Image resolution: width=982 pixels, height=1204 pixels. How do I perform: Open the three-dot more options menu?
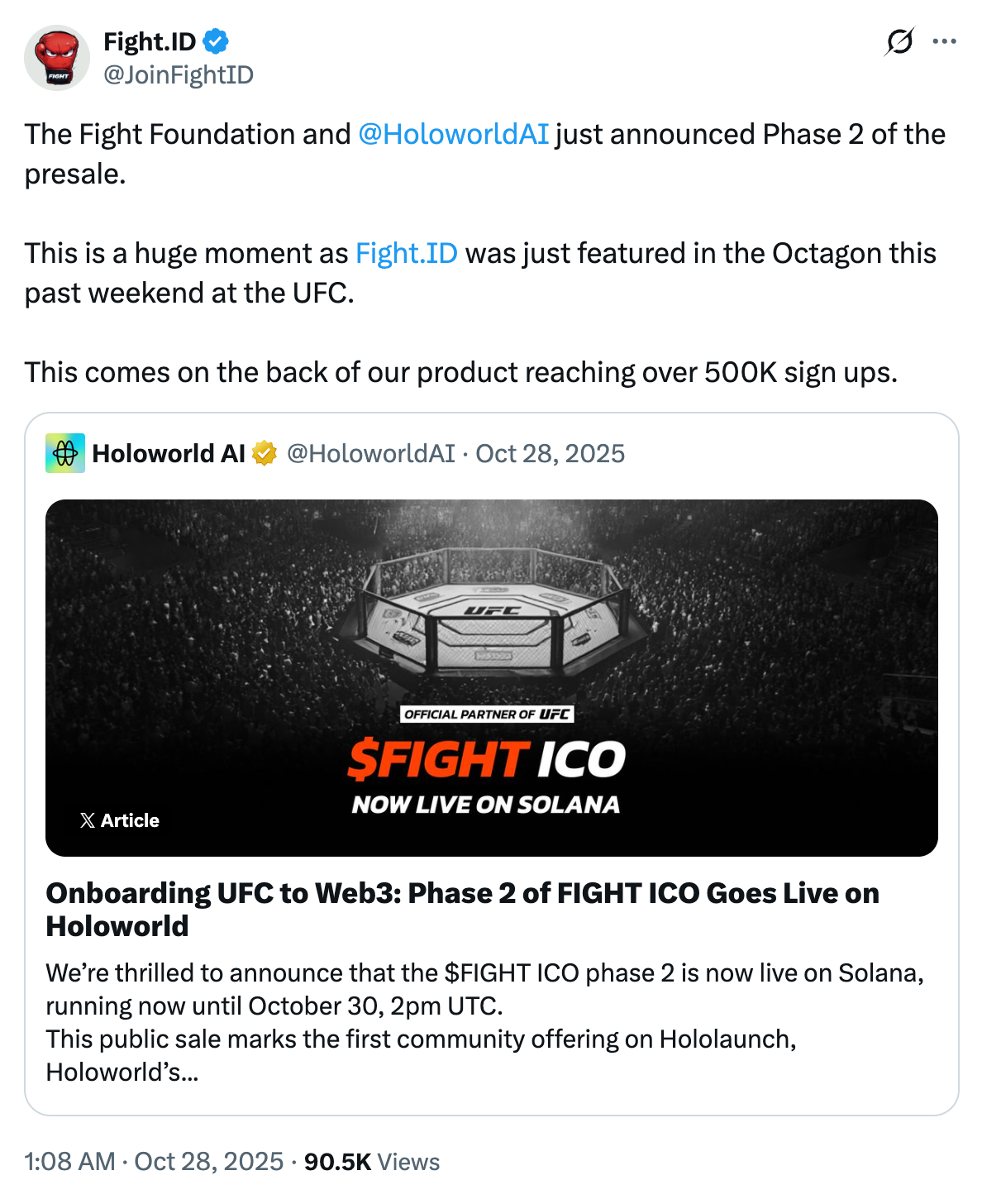click(944, 41)
